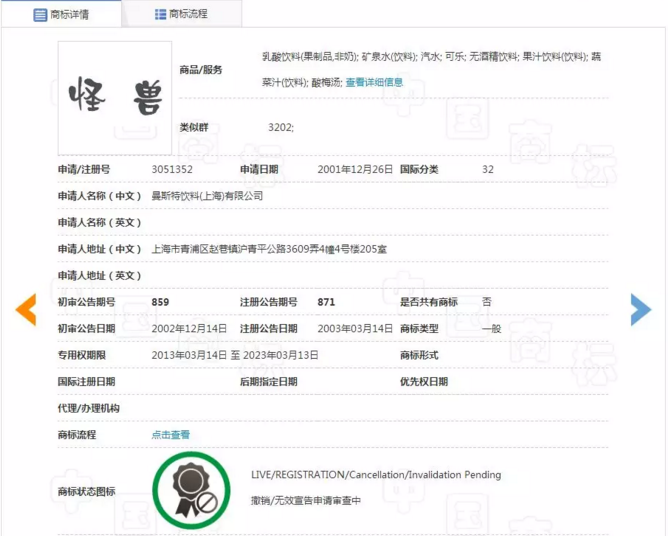The height and width of the screenshot is (536, 669).
Task: Click the 撤销/无效宣告申请审查中 status text
Action: click(306, 500)
